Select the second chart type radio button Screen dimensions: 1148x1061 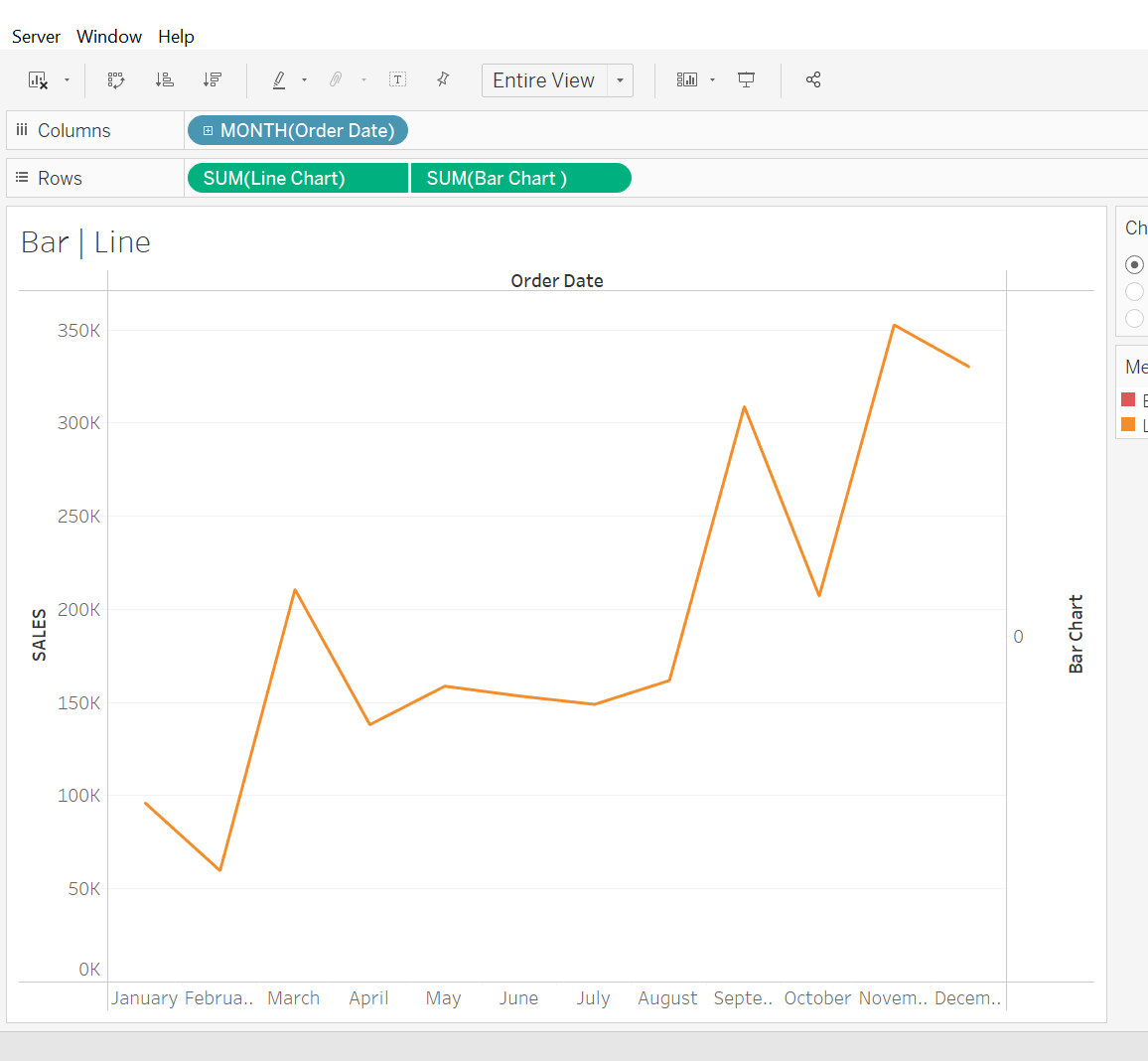coord(1134,291)
